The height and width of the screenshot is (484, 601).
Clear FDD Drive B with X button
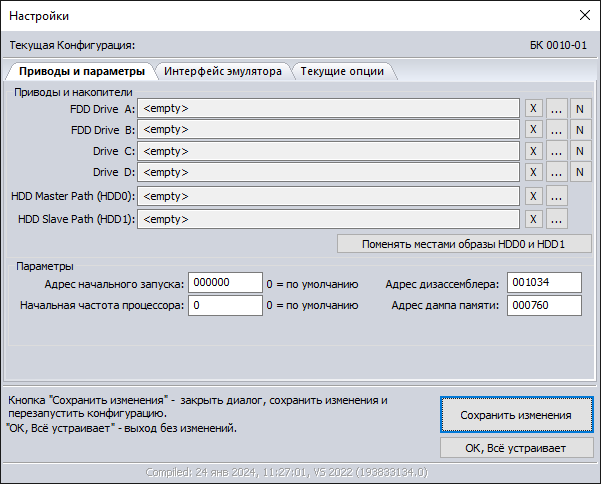534,130
